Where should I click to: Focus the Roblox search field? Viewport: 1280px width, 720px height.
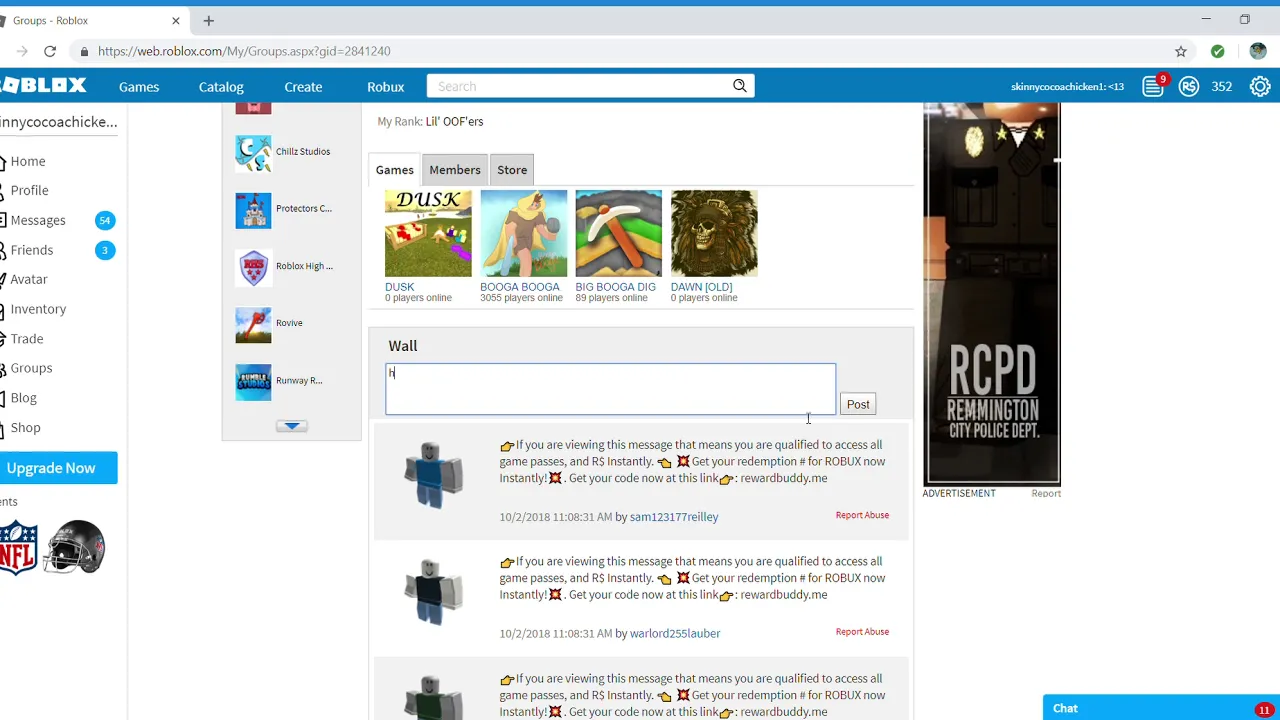[580, 86]
